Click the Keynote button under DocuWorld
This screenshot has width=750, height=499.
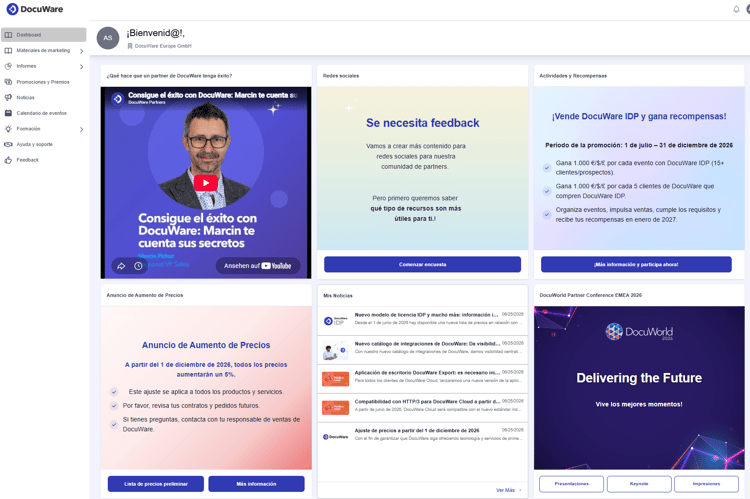pos(639,484)
